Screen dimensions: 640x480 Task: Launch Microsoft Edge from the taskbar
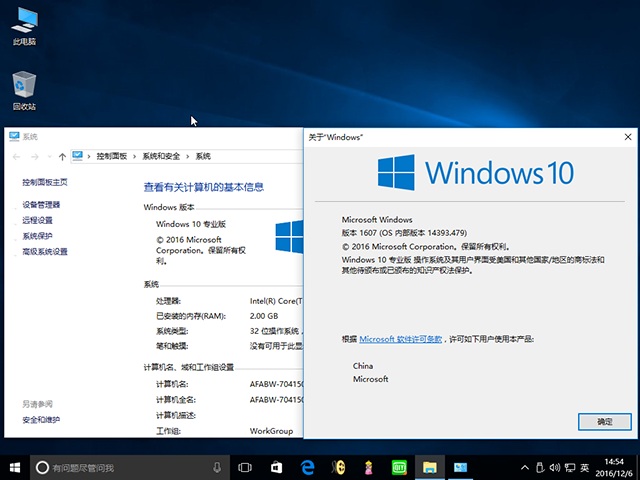(x=308, y=467)
